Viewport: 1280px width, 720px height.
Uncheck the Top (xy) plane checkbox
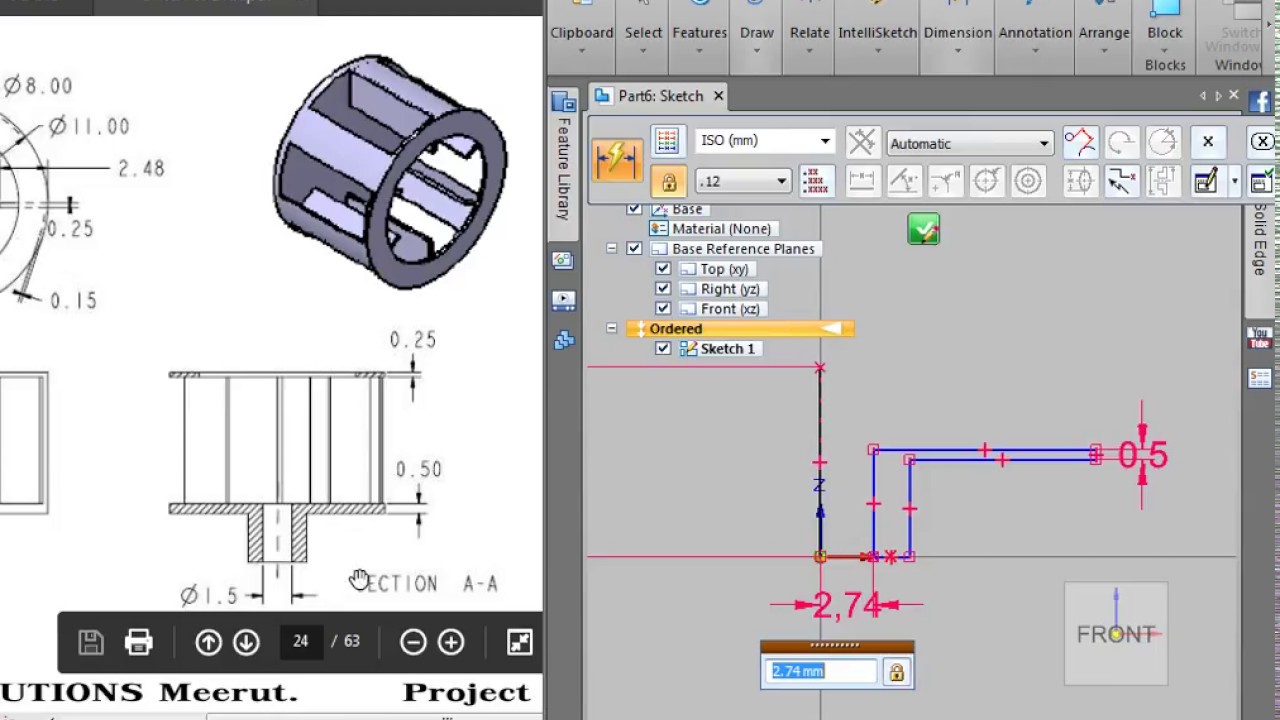663,269
